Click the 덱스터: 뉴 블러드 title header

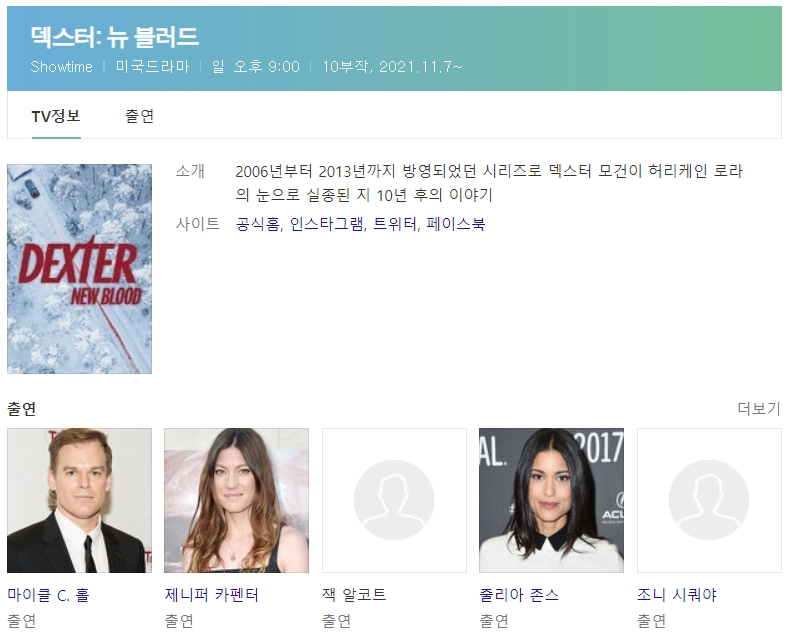pos(115,37)
